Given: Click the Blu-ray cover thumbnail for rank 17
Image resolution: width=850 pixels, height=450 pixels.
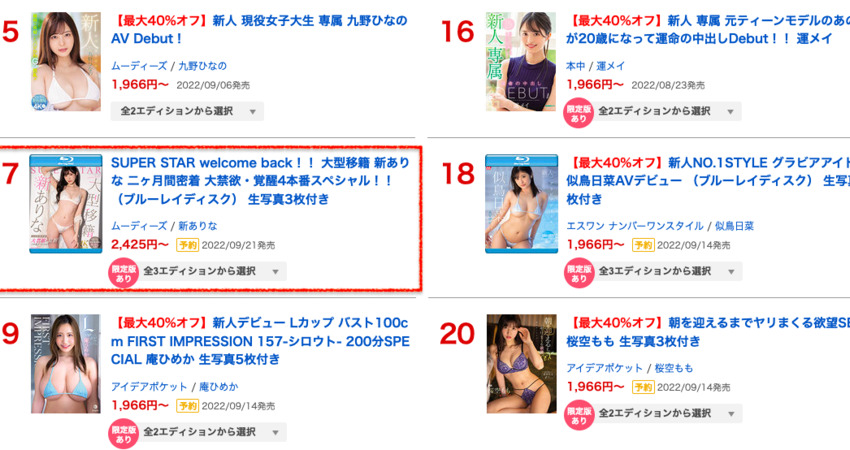Looking at the screenshot, I should pyautogui.click(x=66, y=203).
